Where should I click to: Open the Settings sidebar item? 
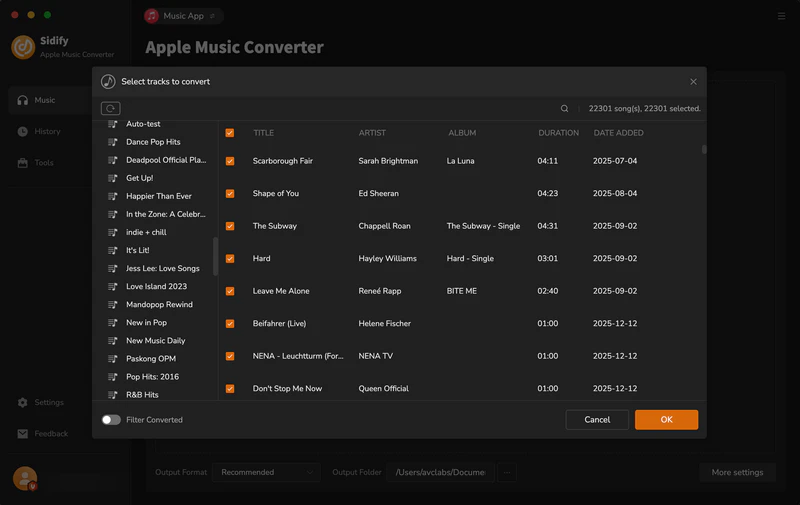[49, 402]
